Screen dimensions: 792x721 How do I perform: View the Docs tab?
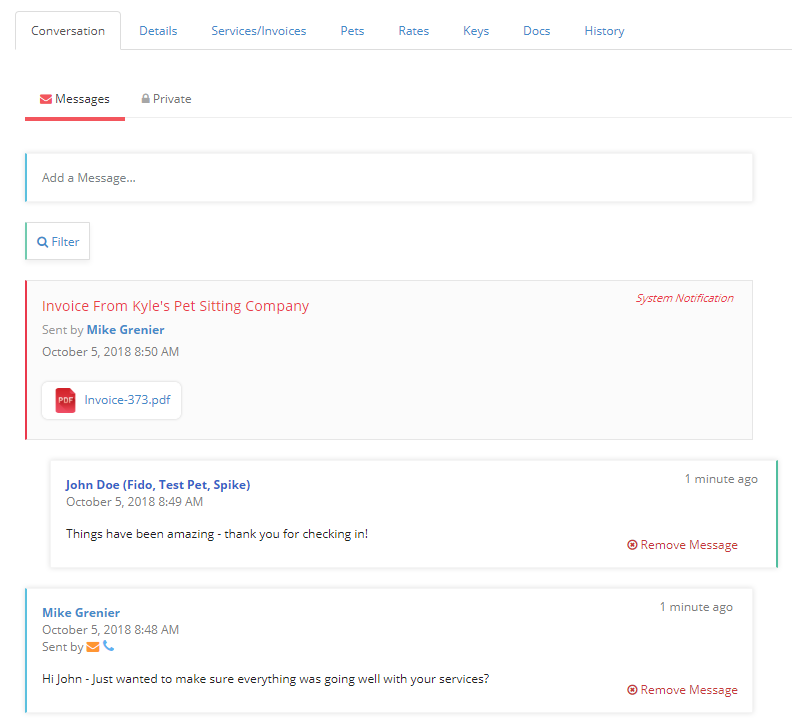pyautogui.click(x=536, y=31)
